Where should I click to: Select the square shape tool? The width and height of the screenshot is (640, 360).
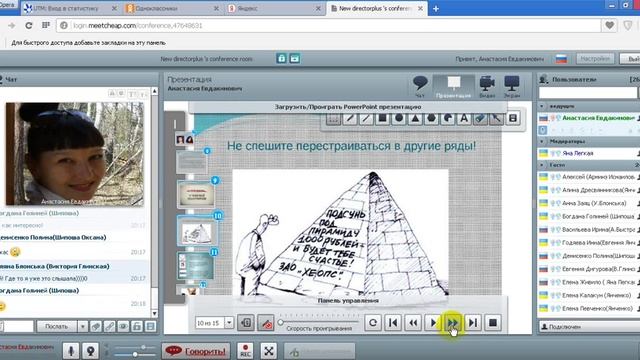click(382, 118)
